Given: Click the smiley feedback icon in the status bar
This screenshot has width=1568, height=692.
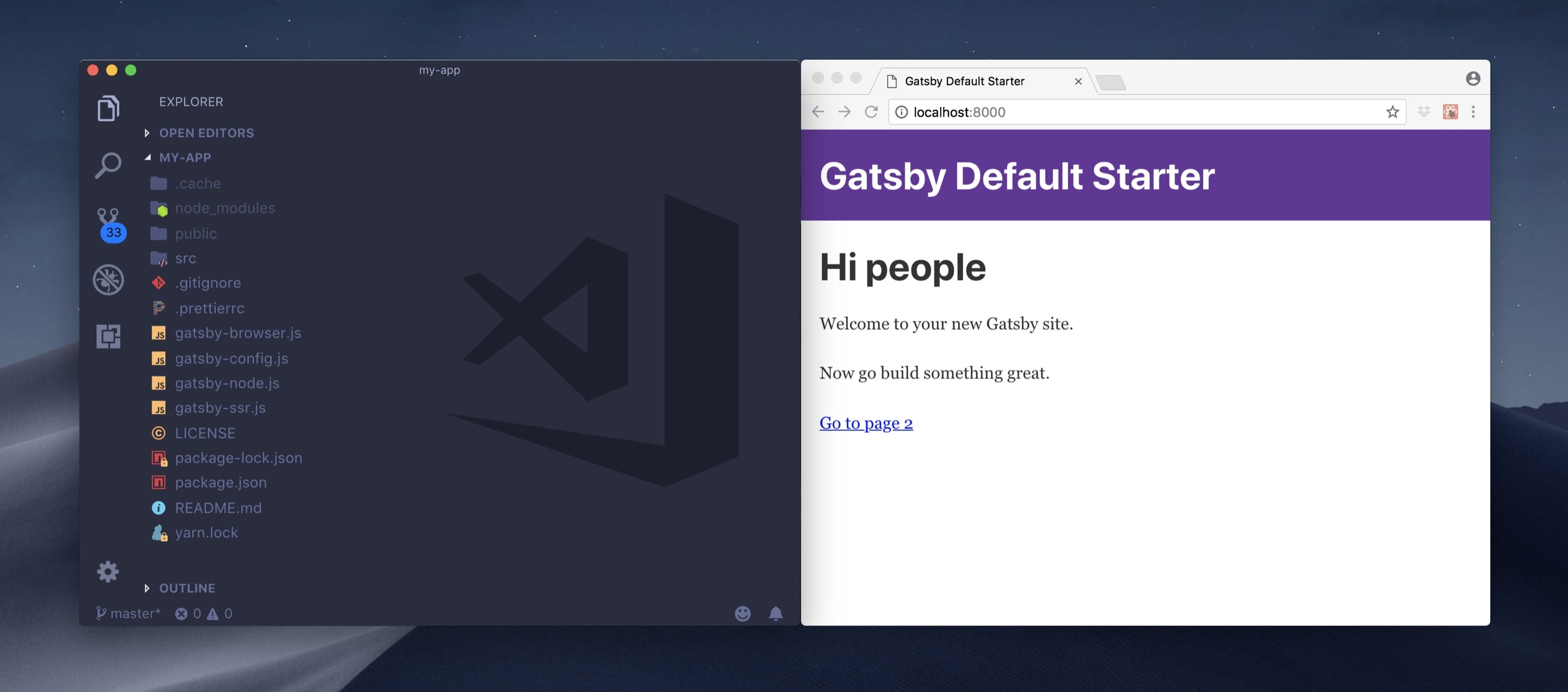Looking at the screenshot, I should 742,614.
